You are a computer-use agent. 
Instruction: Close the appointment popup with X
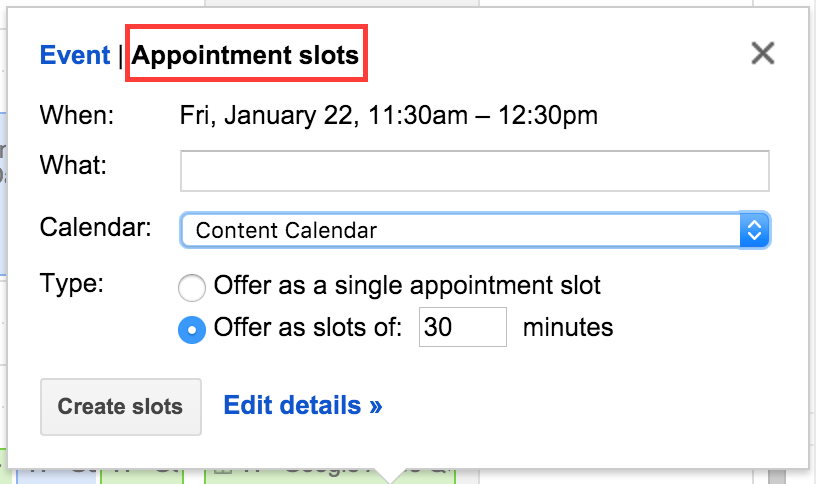[763, 54]
